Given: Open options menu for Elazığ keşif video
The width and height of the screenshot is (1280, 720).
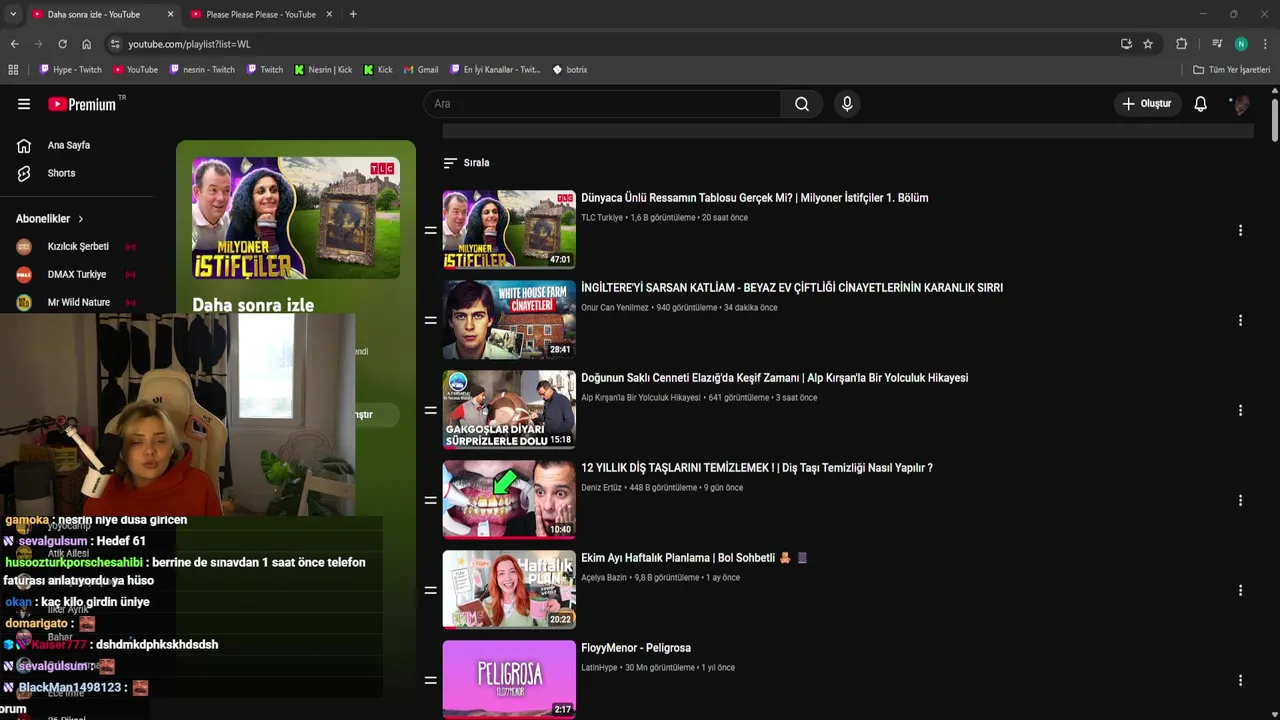Looking at the screenshot, I should click(1240, 410).
